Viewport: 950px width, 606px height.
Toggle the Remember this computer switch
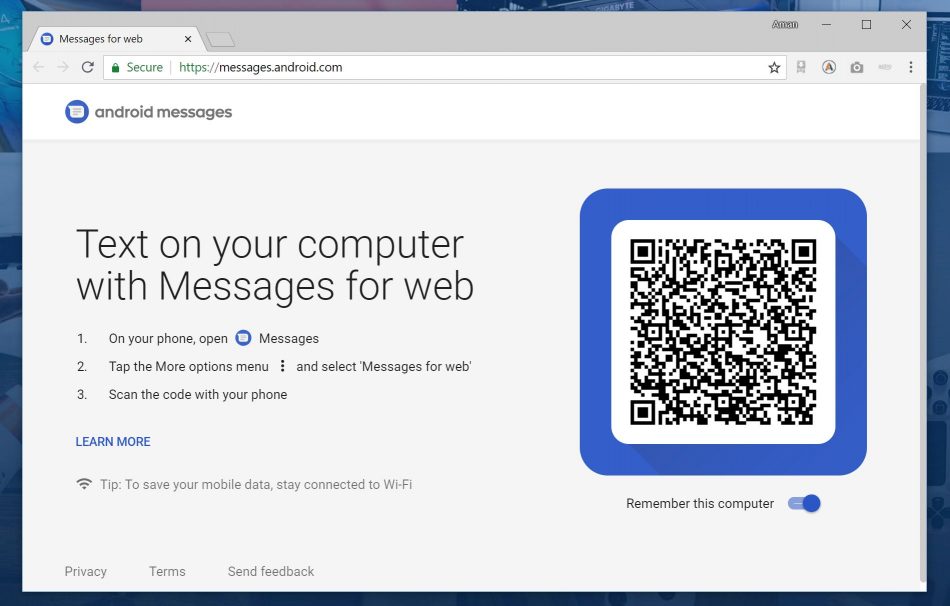coord(804,503)
